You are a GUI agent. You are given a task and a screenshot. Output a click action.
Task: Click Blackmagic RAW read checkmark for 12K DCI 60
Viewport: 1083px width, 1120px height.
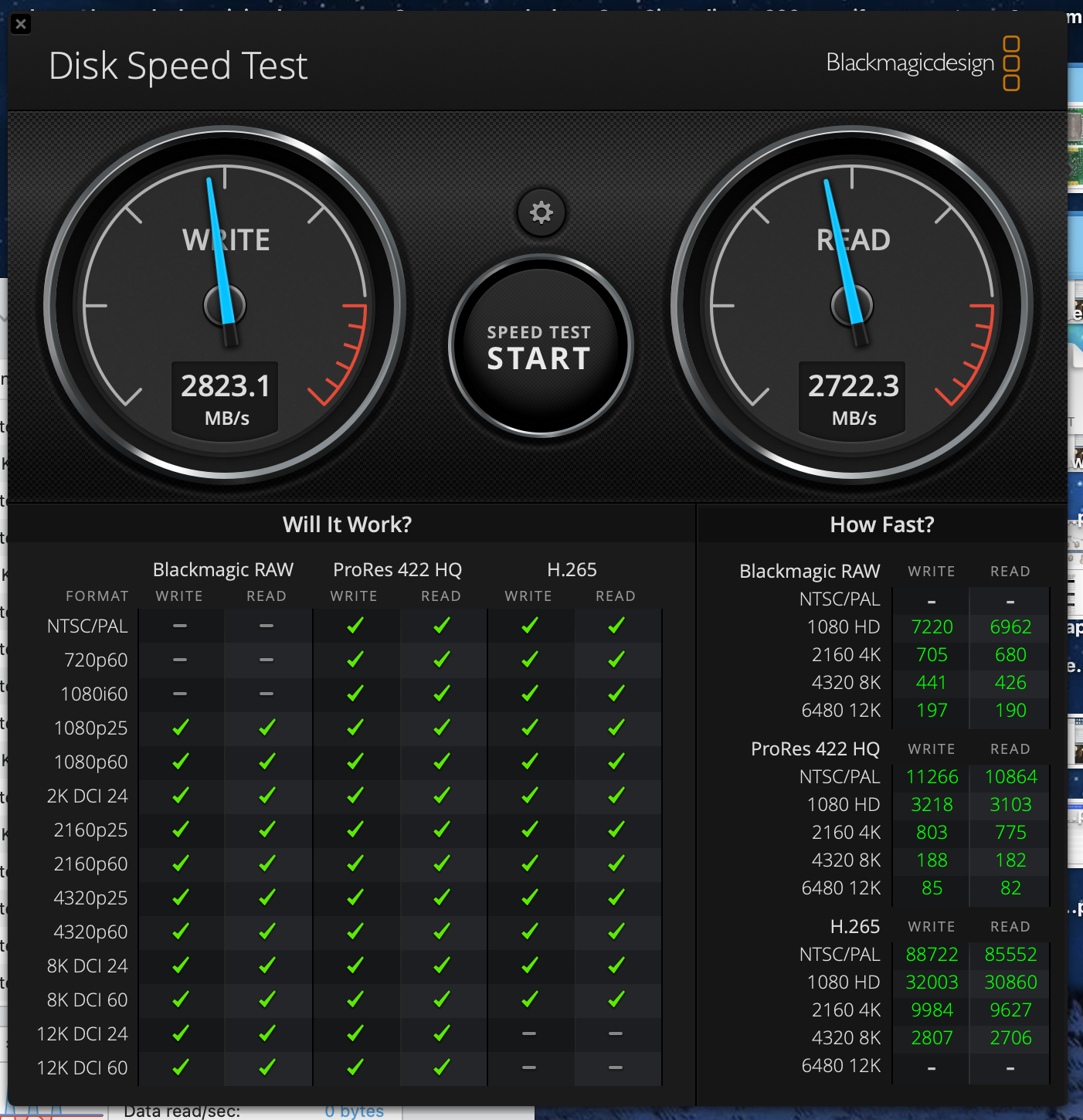click(x=267, y=1067)
